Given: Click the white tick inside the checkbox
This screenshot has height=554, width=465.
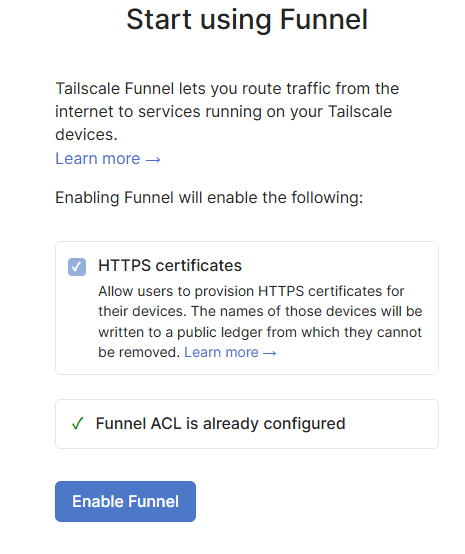Looking at the screenshot, I should 77,267.
